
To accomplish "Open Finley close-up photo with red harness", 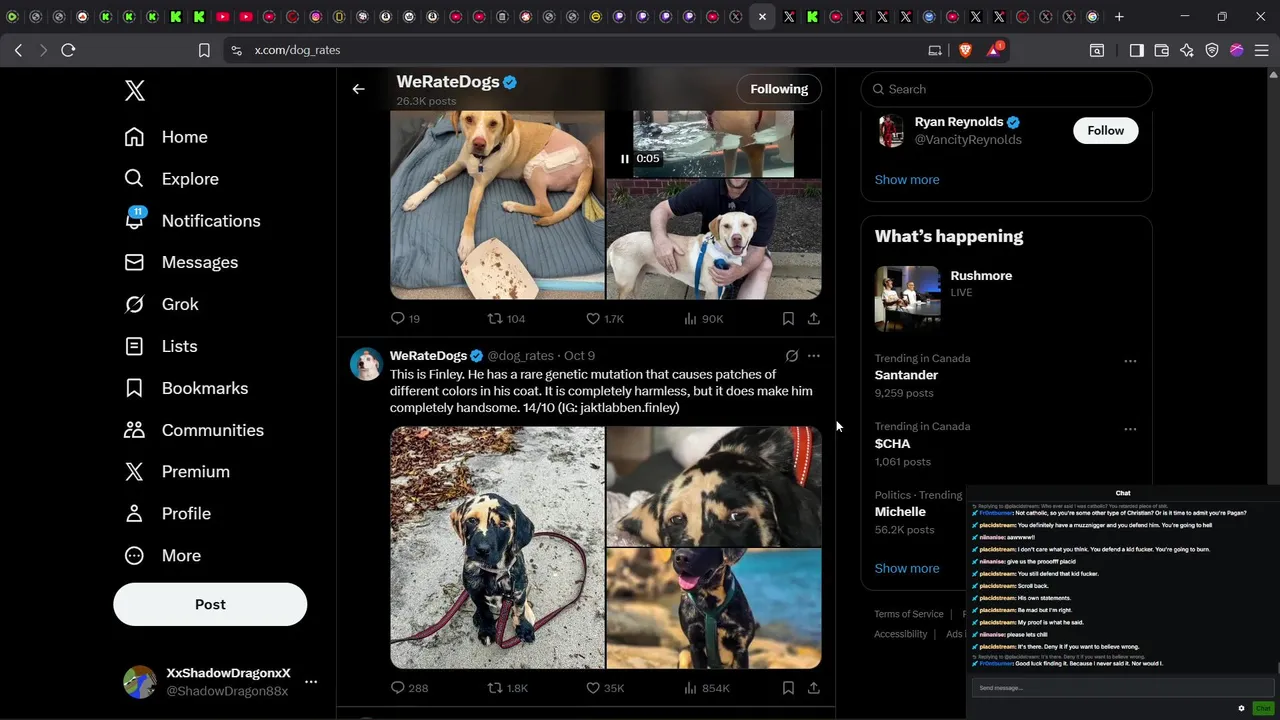I will [x=714, y=486].
